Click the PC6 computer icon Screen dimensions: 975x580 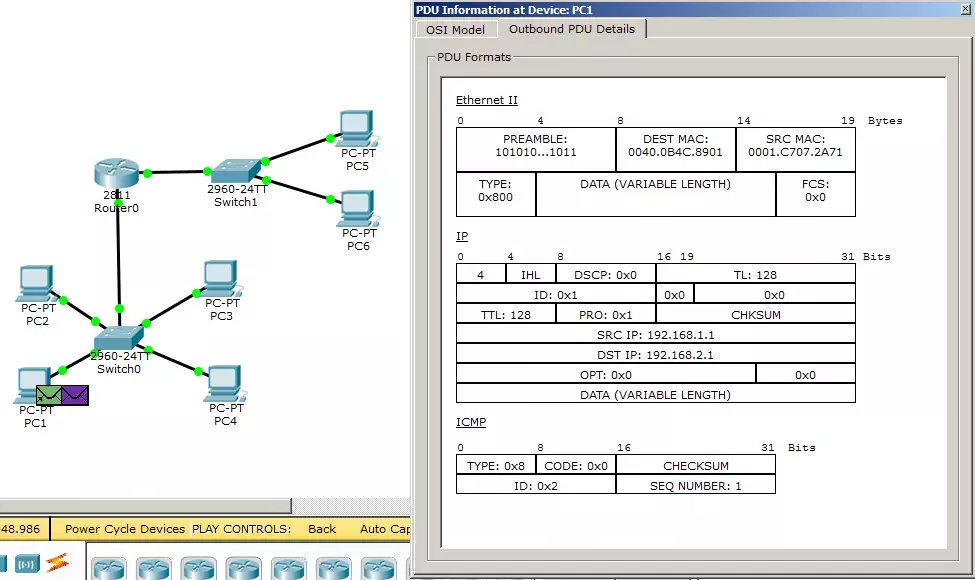tap(358, 208)
